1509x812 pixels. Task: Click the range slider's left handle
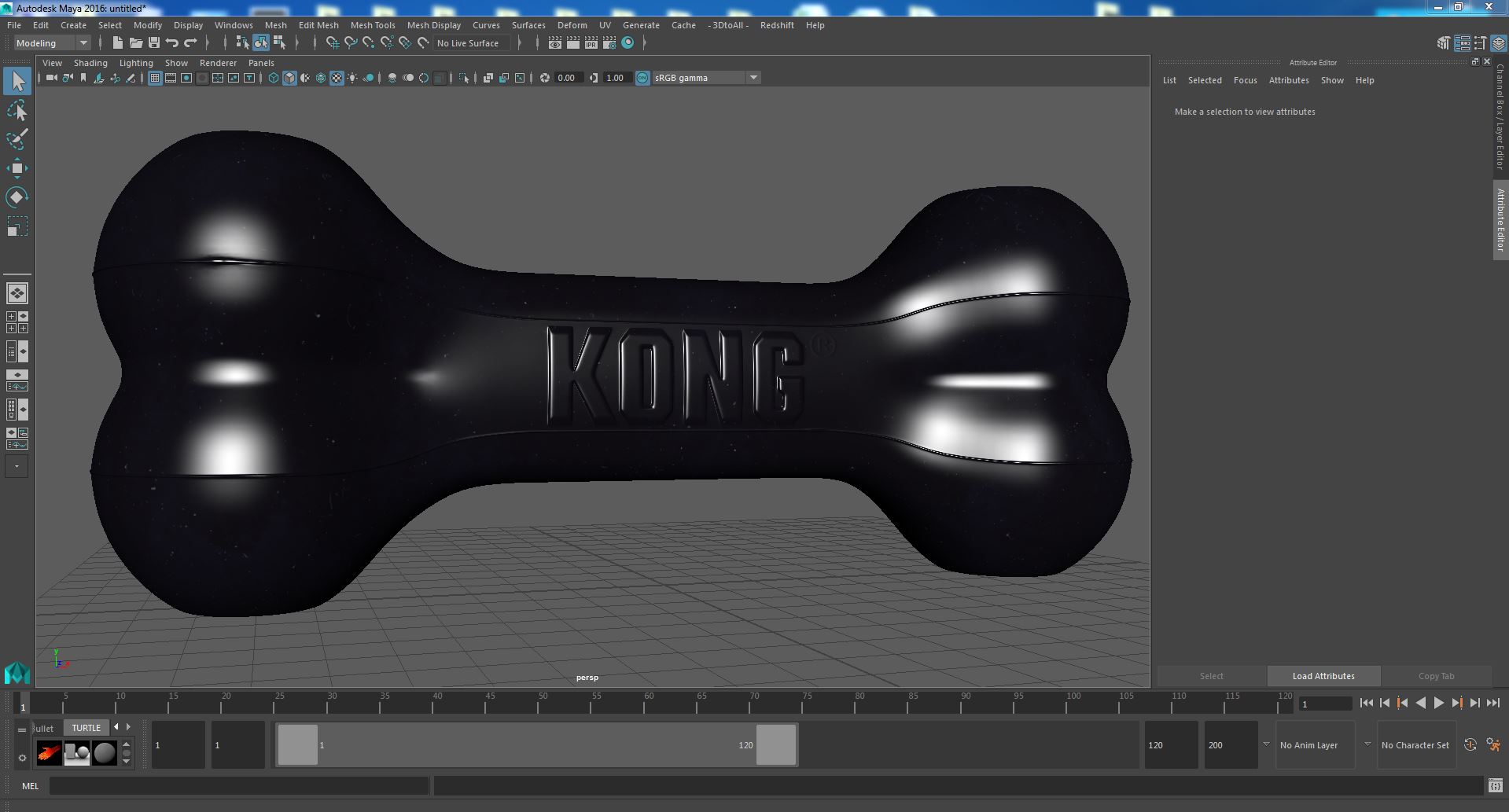coord(297,744)
